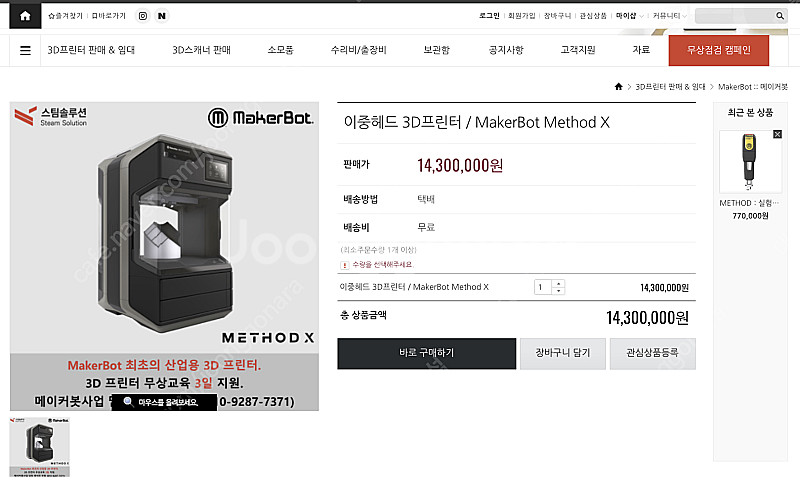Expand the 커뮤니티 dropdown
Screen dimensions: 800x496
(x=669, y=16)
